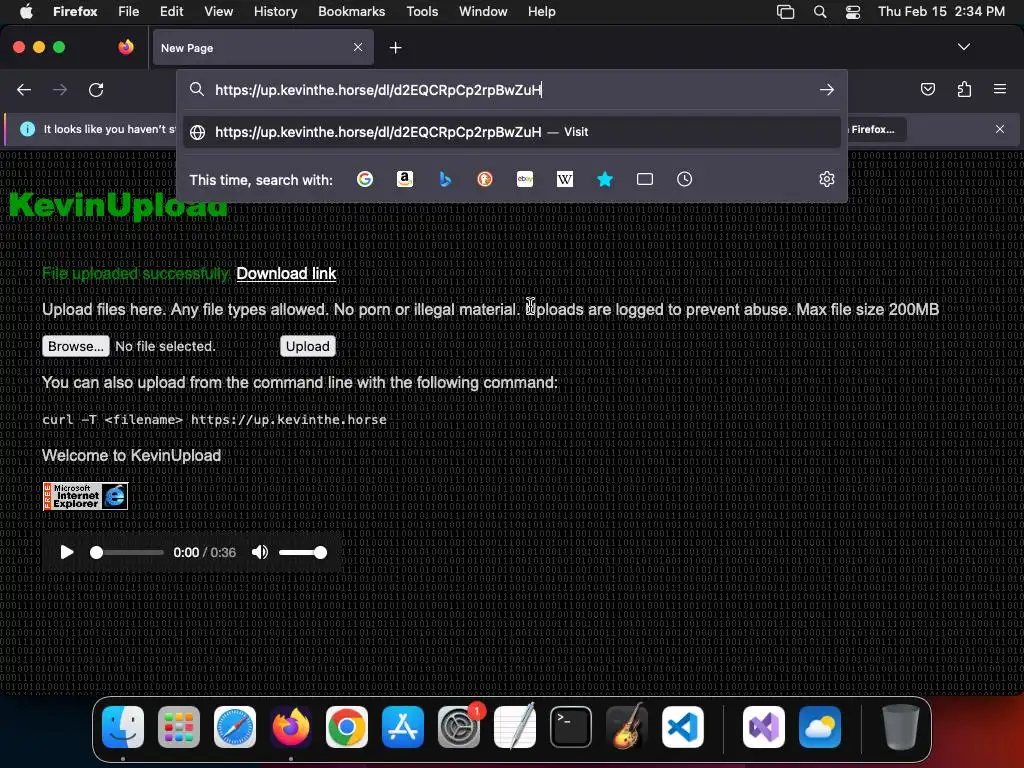Image resolution: width=1024 pixels, height=768 pixels.
Task: Open a new tab with plus button
Action: tap(395, 48)
